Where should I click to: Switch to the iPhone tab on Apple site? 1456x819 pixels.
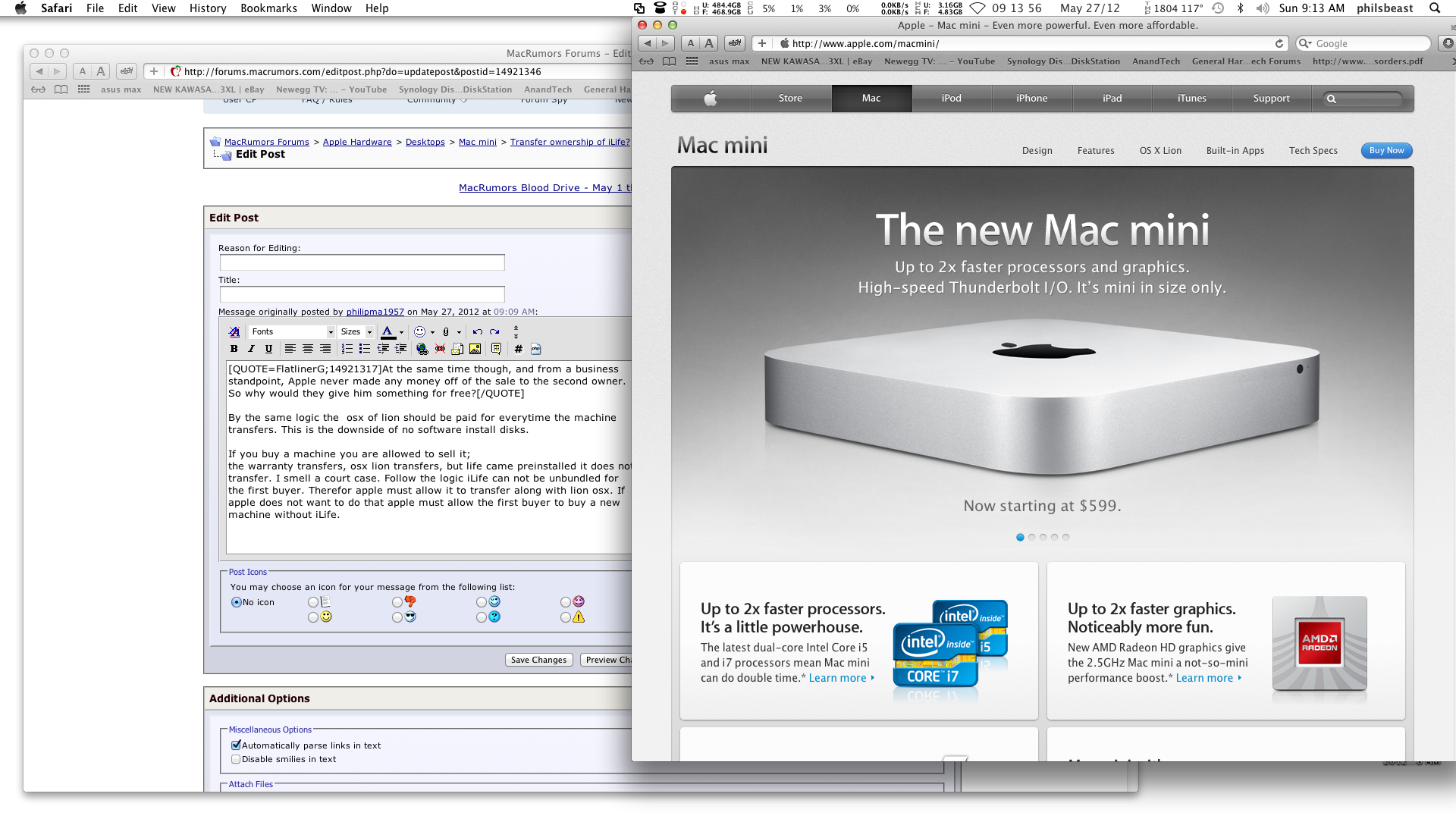(x=1031, y=99)
